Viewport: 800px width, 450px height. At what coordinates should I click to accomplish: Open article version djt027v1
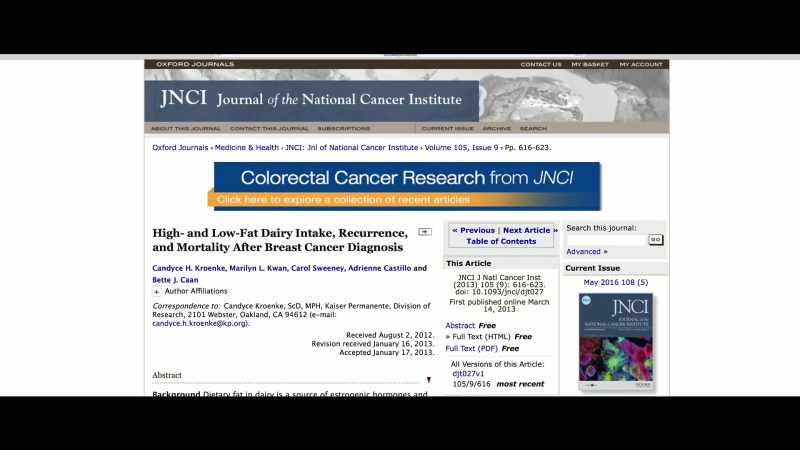[x=468, y=373]
